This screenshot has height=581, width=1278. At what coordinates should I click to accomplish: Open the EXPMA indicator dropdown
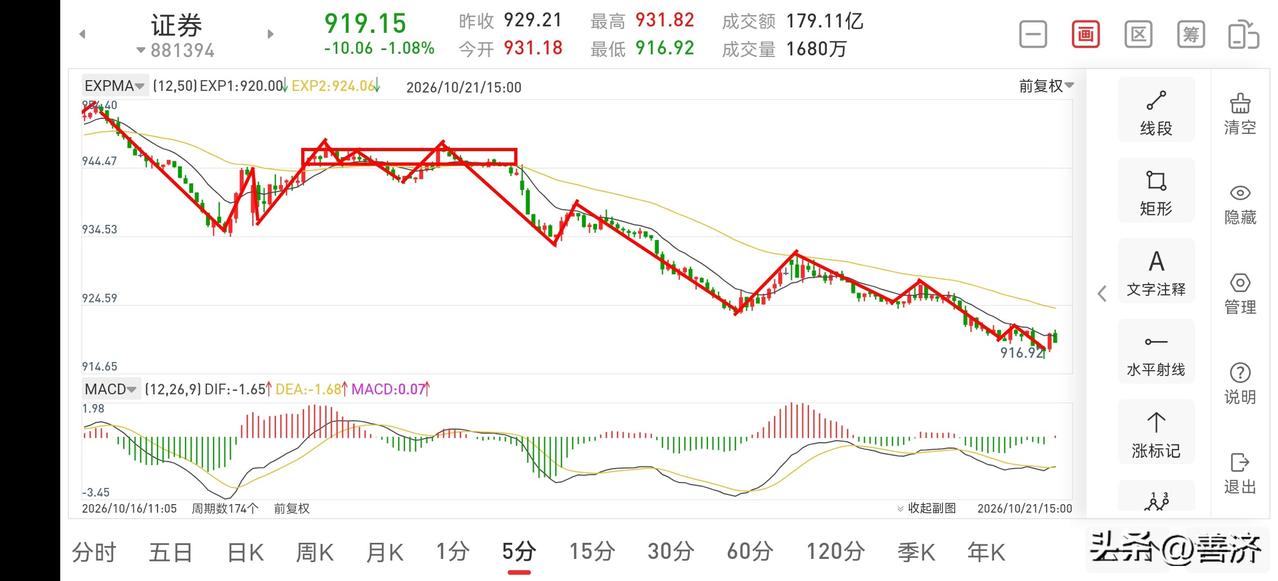click(115, 86)
